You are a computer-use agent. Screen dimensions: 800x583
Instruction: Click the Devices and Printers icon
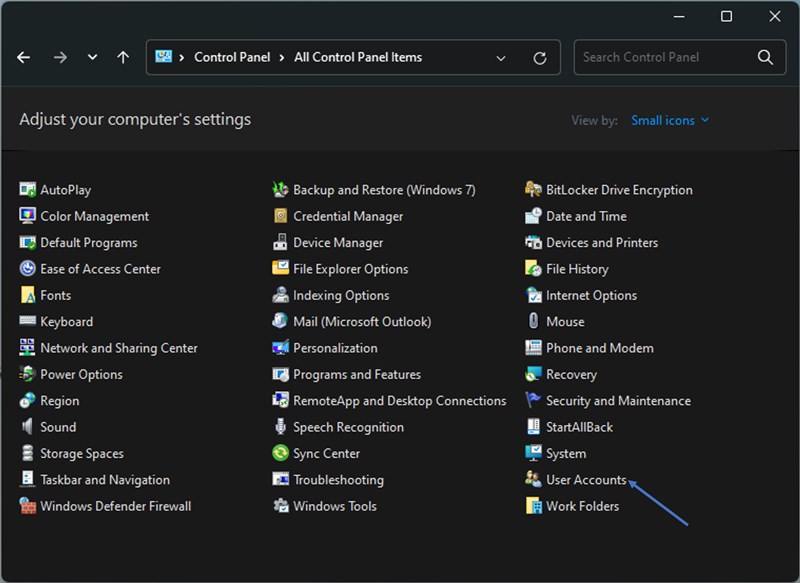[x=533, y=243]
